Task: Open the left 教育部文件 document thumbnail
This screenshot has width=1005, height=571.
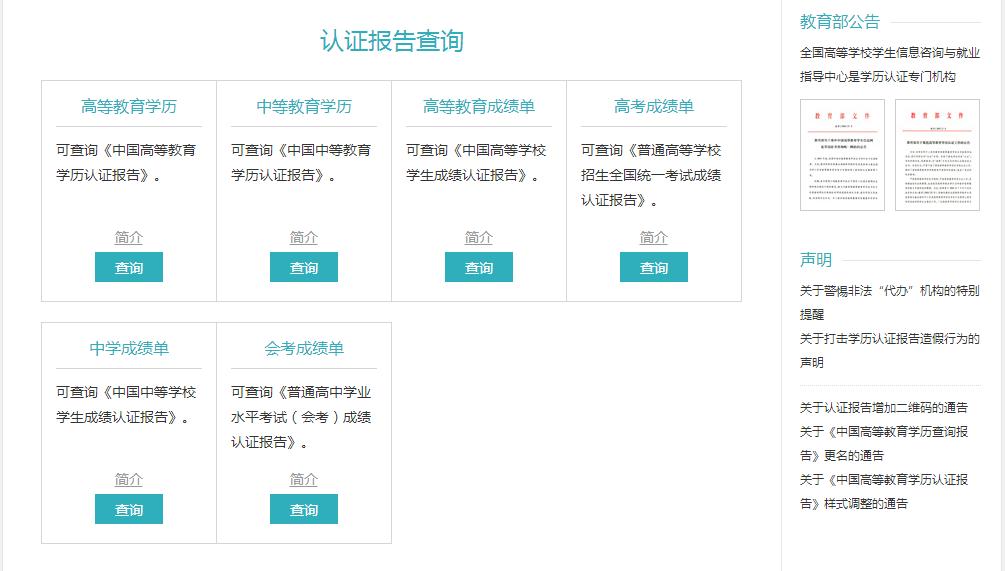Action: (x=842, y=155)
